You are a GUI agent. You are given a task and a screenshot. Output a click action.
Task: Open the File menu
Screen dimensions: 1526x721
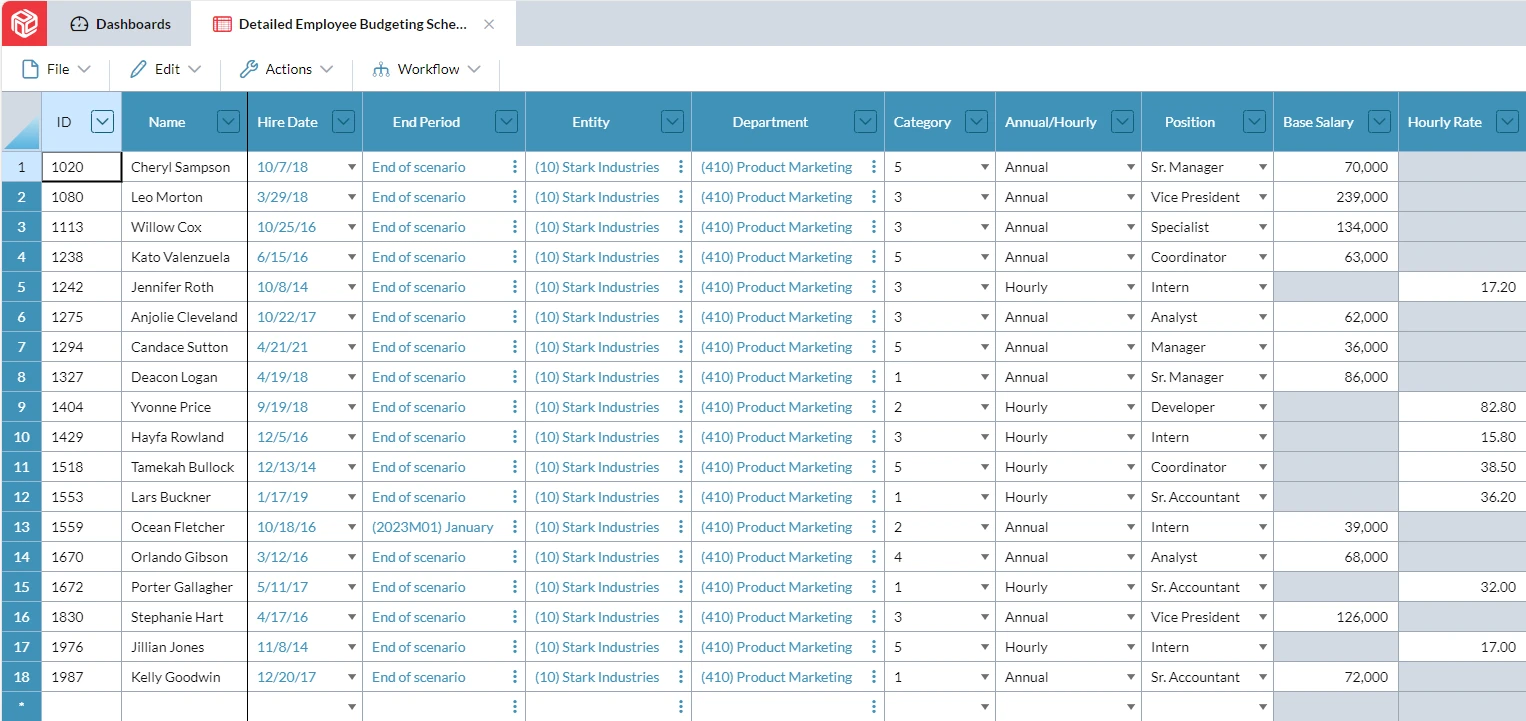click(x=57, y=69)
